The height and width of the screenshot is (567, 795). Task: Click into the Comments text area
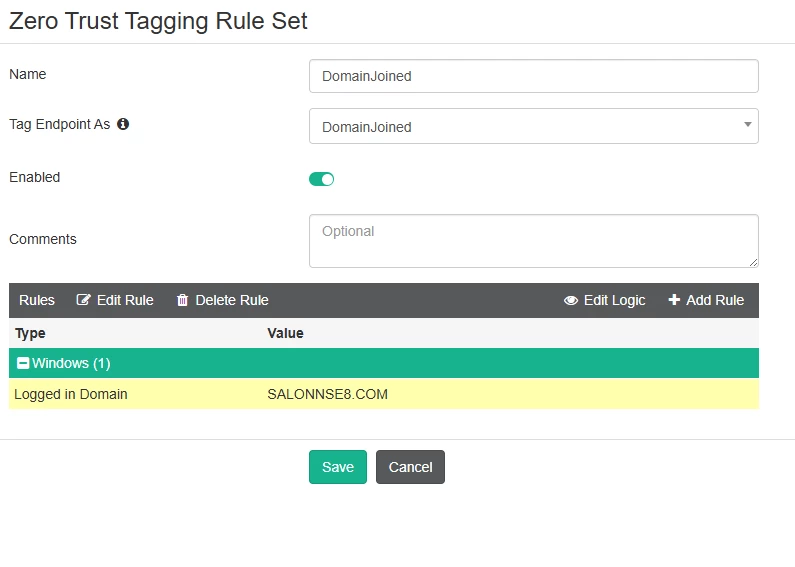click(534, 241)
